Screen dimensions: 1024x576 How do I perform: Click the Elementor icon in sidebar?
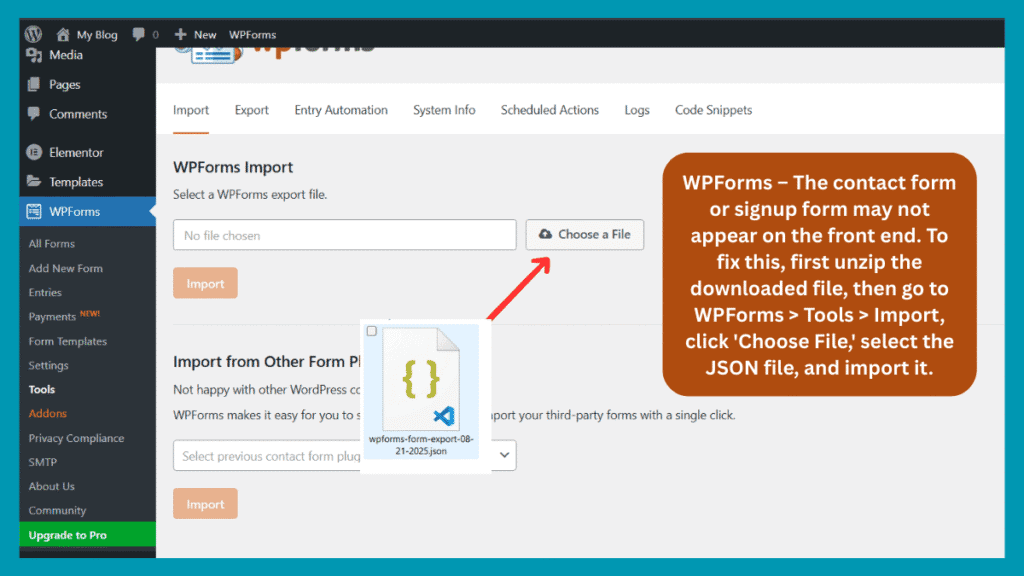34,152
